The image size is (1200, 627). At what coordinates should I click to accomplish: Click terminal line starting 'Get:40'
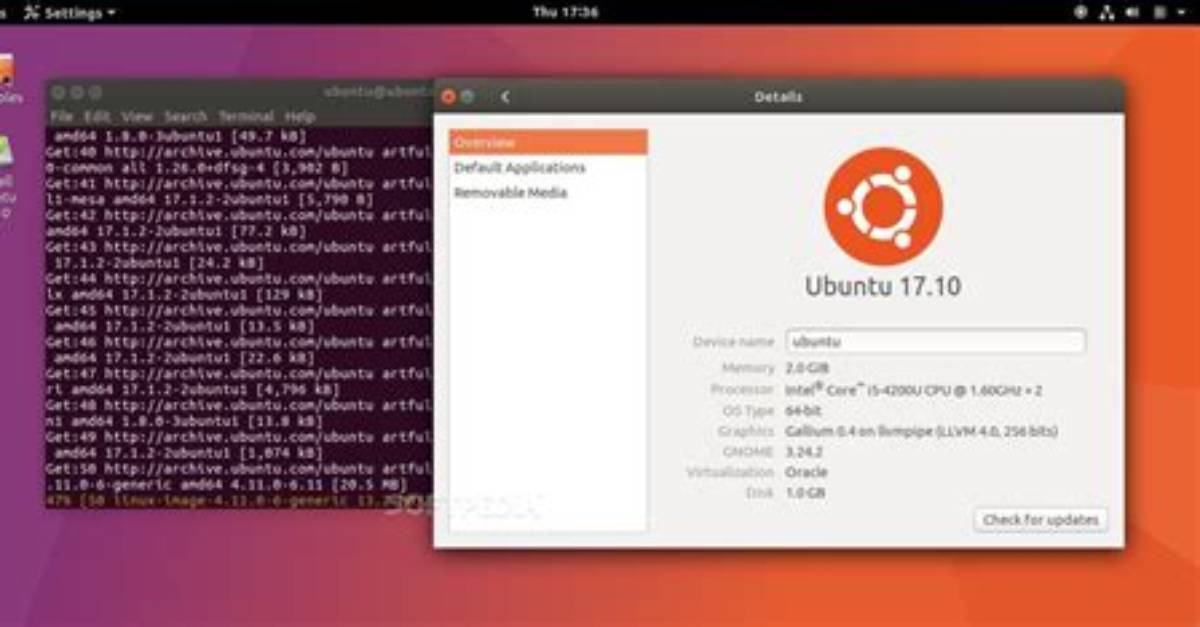[x=239, y=152]
